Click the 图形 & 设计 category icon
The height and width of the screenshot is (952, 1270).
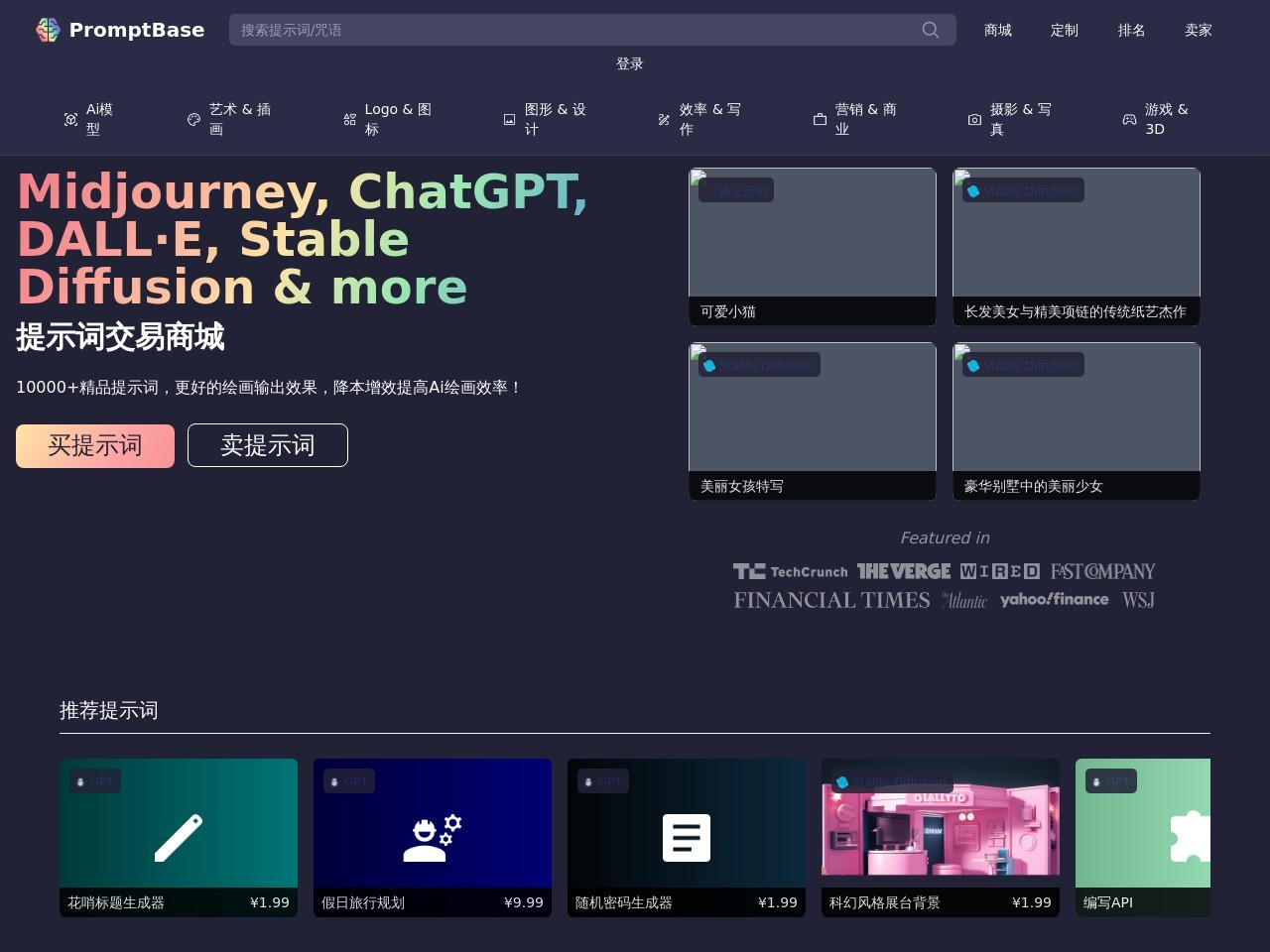point(507,119)
